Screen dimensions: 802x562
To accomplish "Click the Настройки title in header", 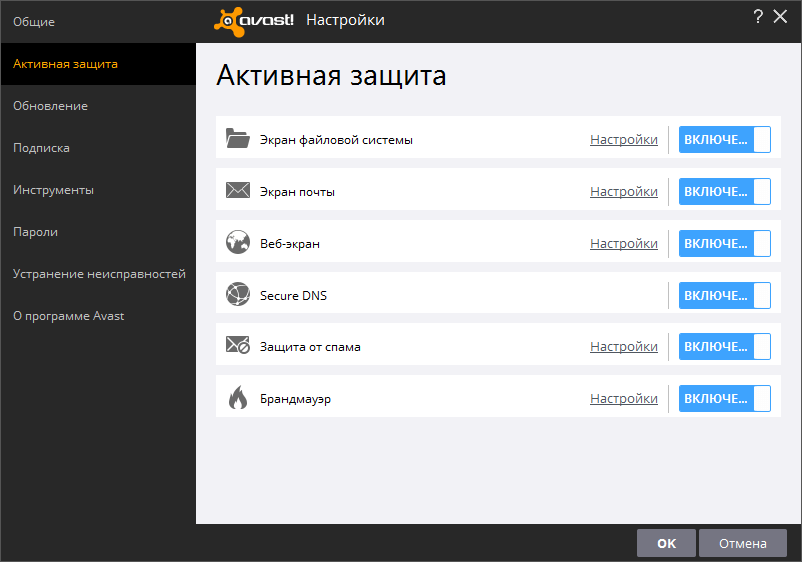I will coord(345,20).
